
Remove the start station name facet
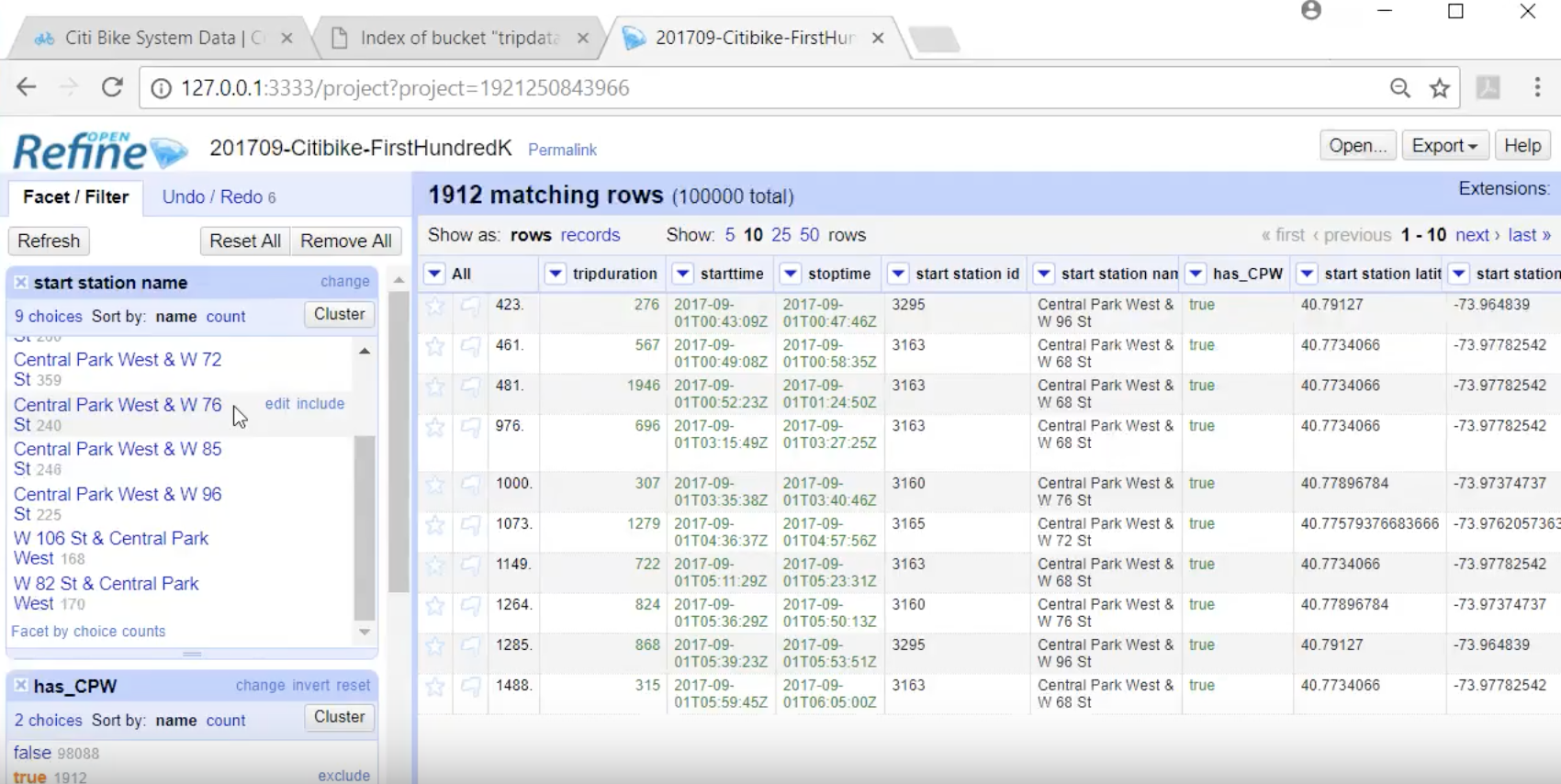point(20,283)
